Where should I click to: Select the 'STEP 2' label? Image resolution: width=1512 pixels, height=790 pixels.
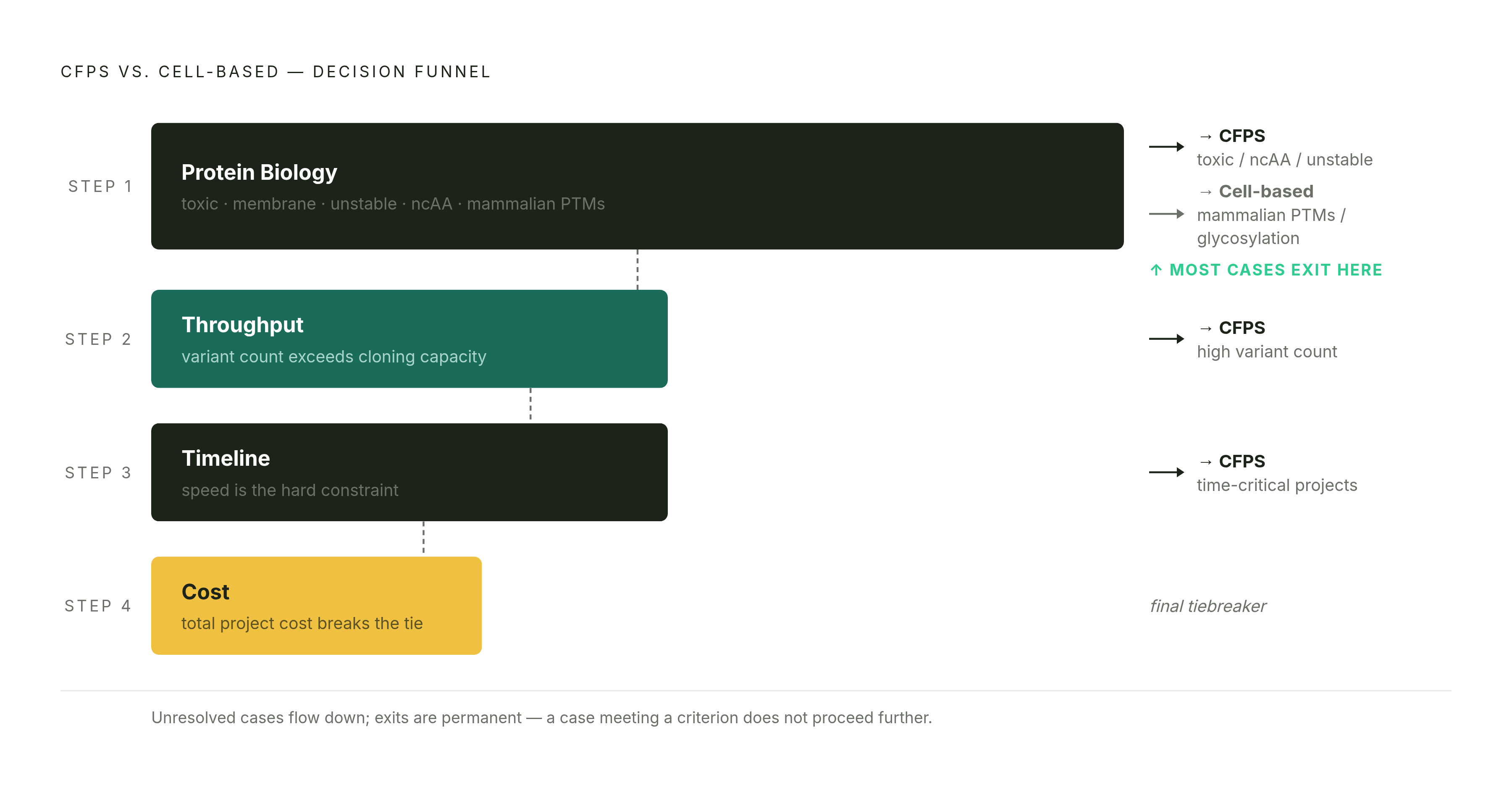coord(98,339)
